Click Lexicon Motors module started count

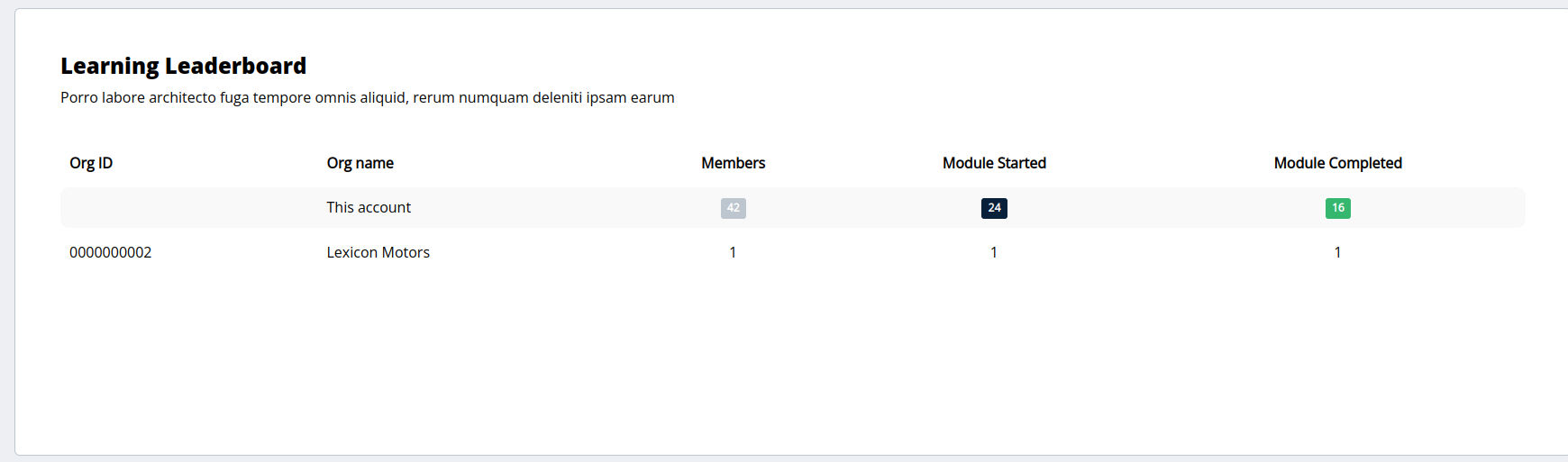(994, 252)
